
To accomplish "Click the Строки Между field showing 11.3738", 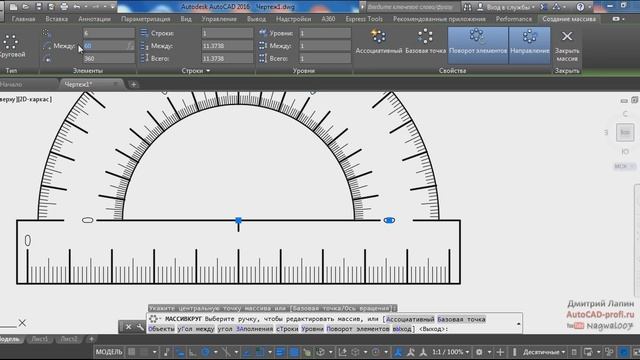I will [227, 46].
